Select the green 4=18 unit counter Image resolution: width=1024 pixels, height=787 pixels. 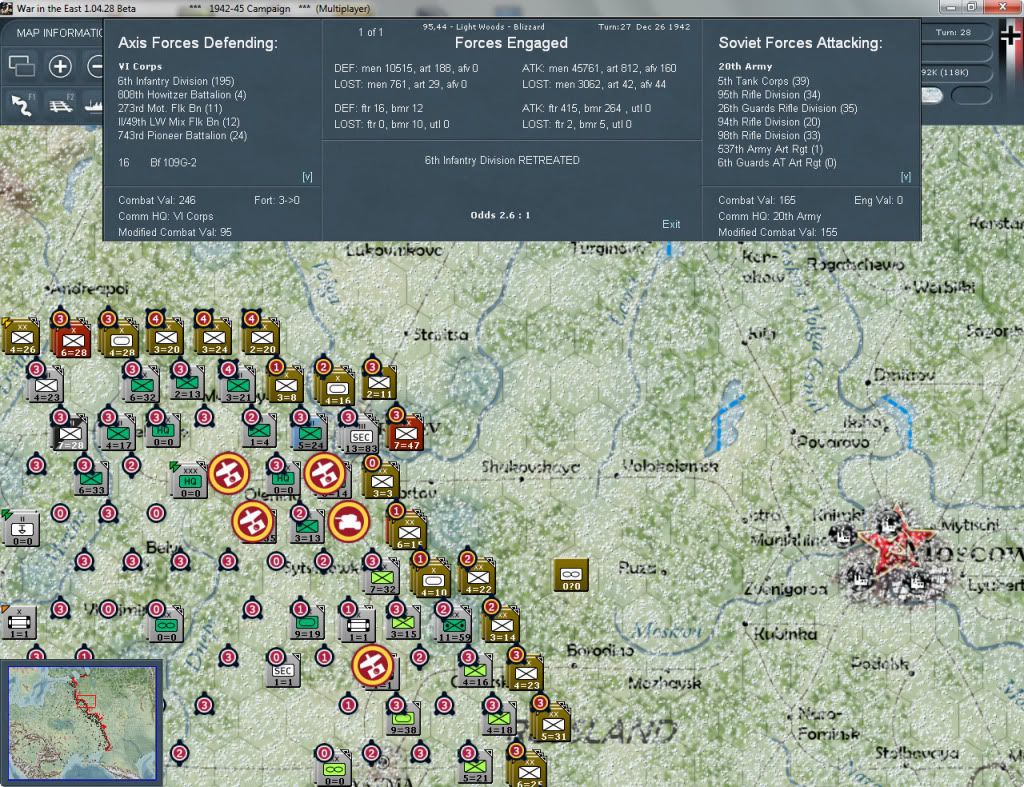coord(499,718)
